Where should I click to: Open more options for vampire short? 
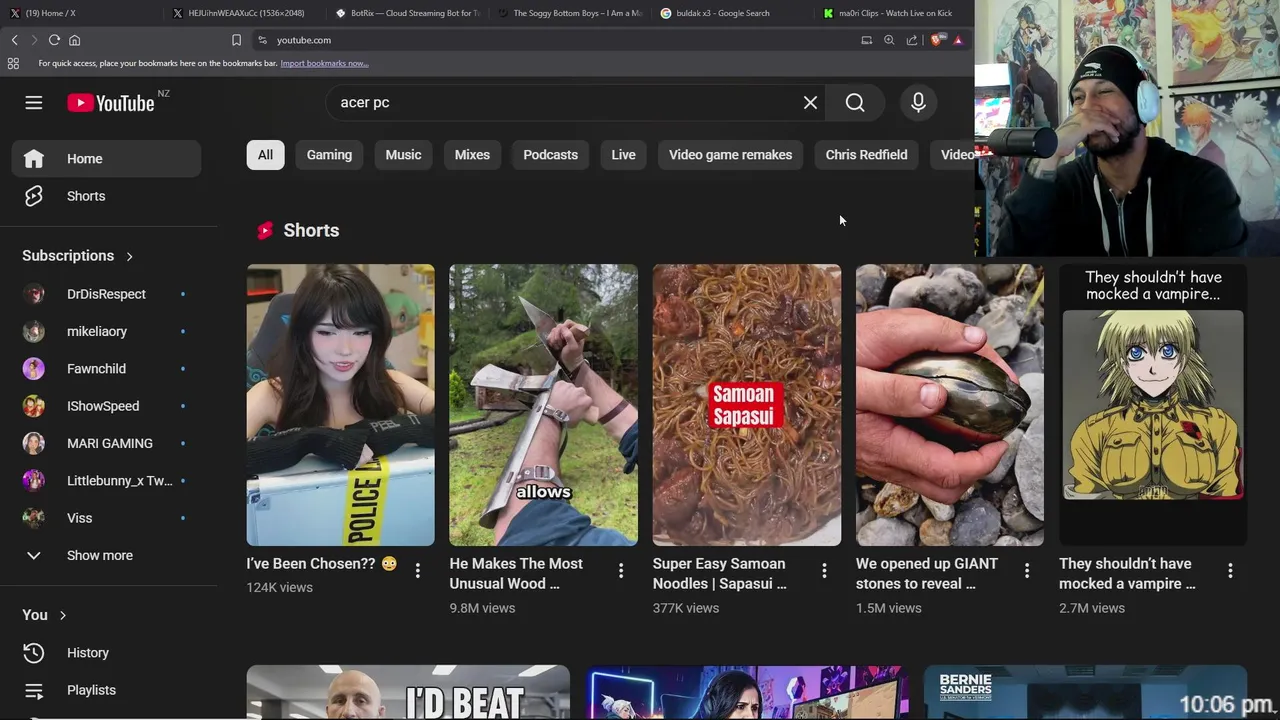[x=1230, y=570]
